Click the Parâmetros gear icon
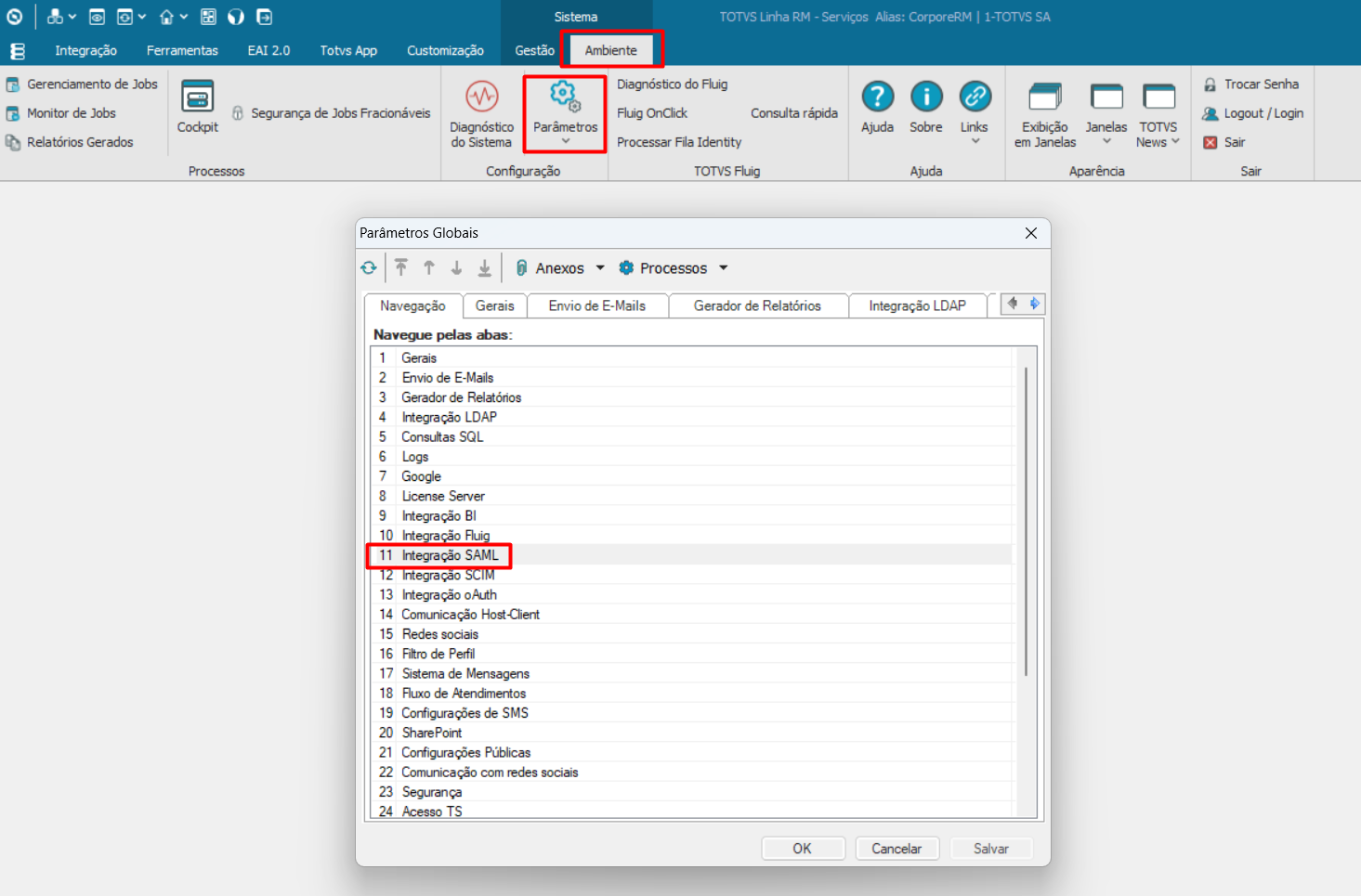The height and width of the screenshot is (896, 1361). click(564, 96)
